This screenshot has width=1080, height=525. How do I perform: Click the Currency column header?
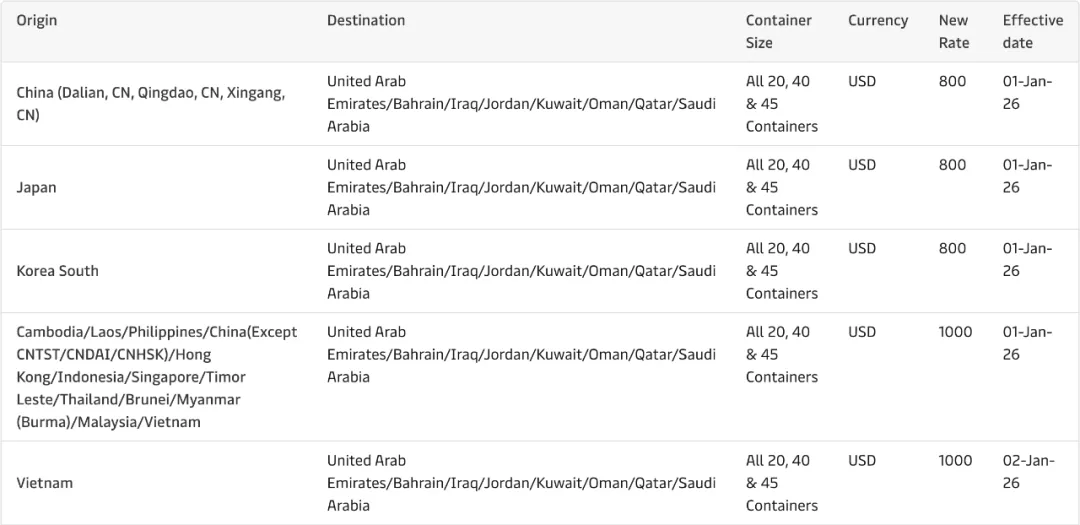point(878,21)
